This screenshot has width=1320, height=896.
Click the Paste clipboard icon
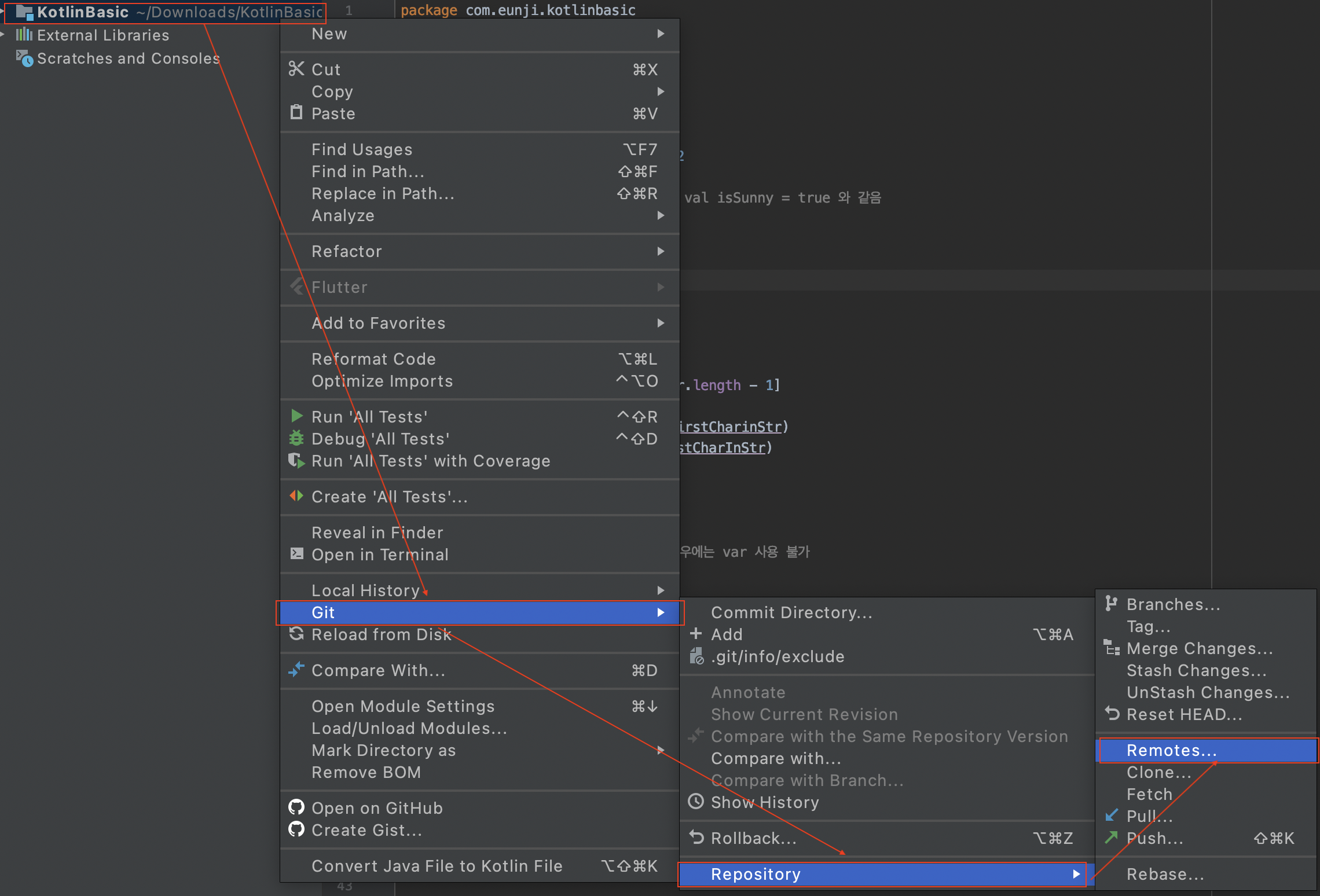coord(296,112)
